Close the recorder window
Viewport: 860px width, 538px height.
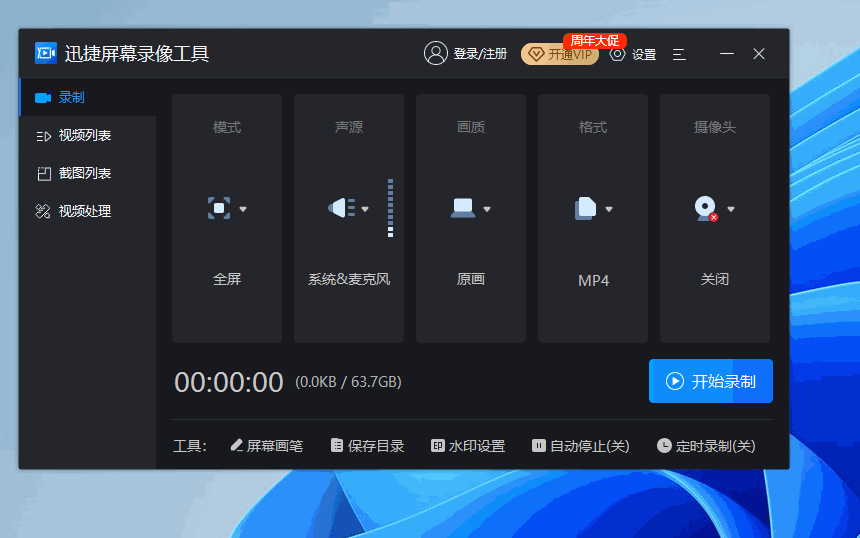coord(759,54)
